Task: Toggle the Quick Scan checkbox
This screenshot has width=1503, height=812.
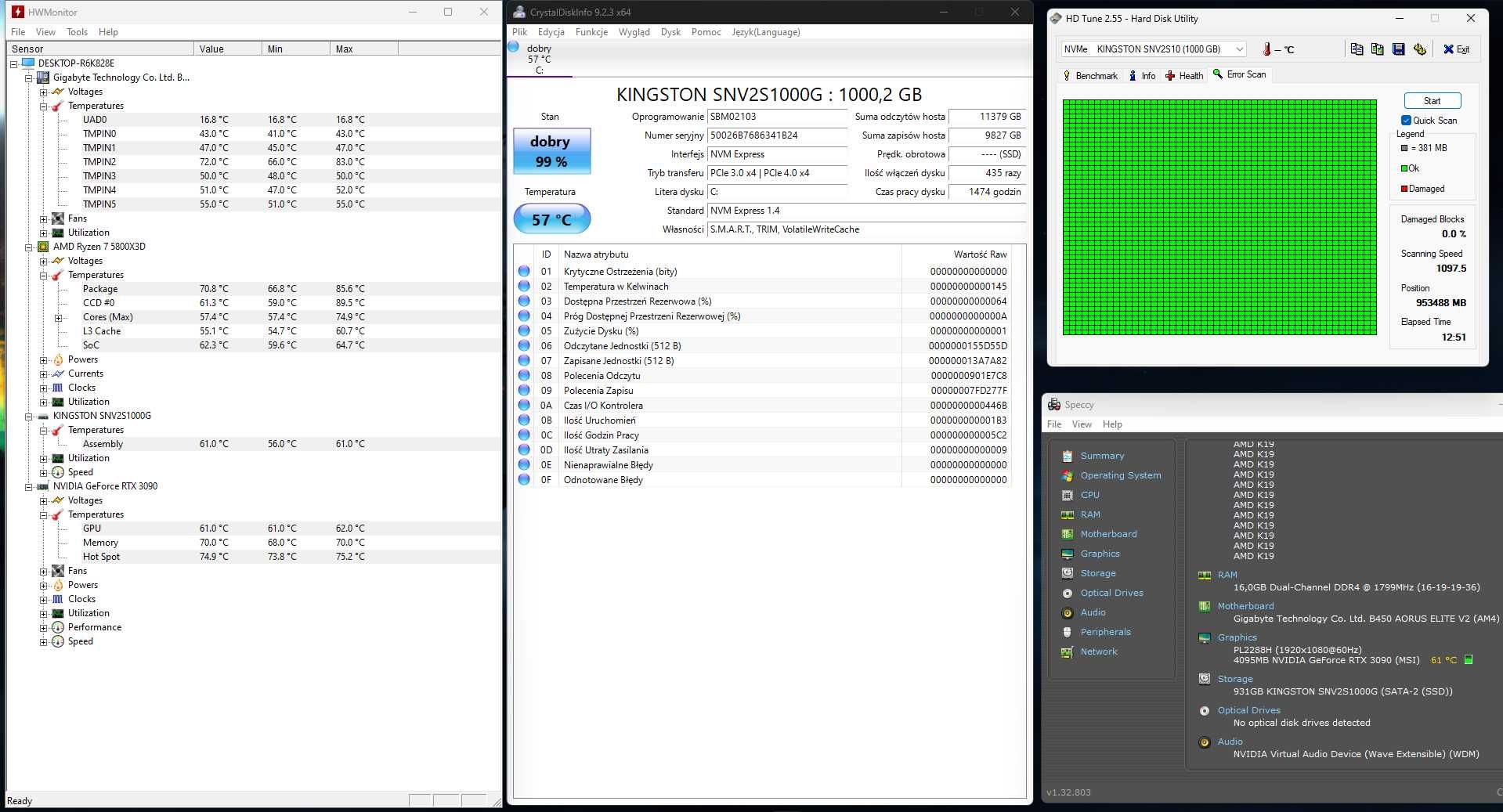Action: tap(1406, 121)
